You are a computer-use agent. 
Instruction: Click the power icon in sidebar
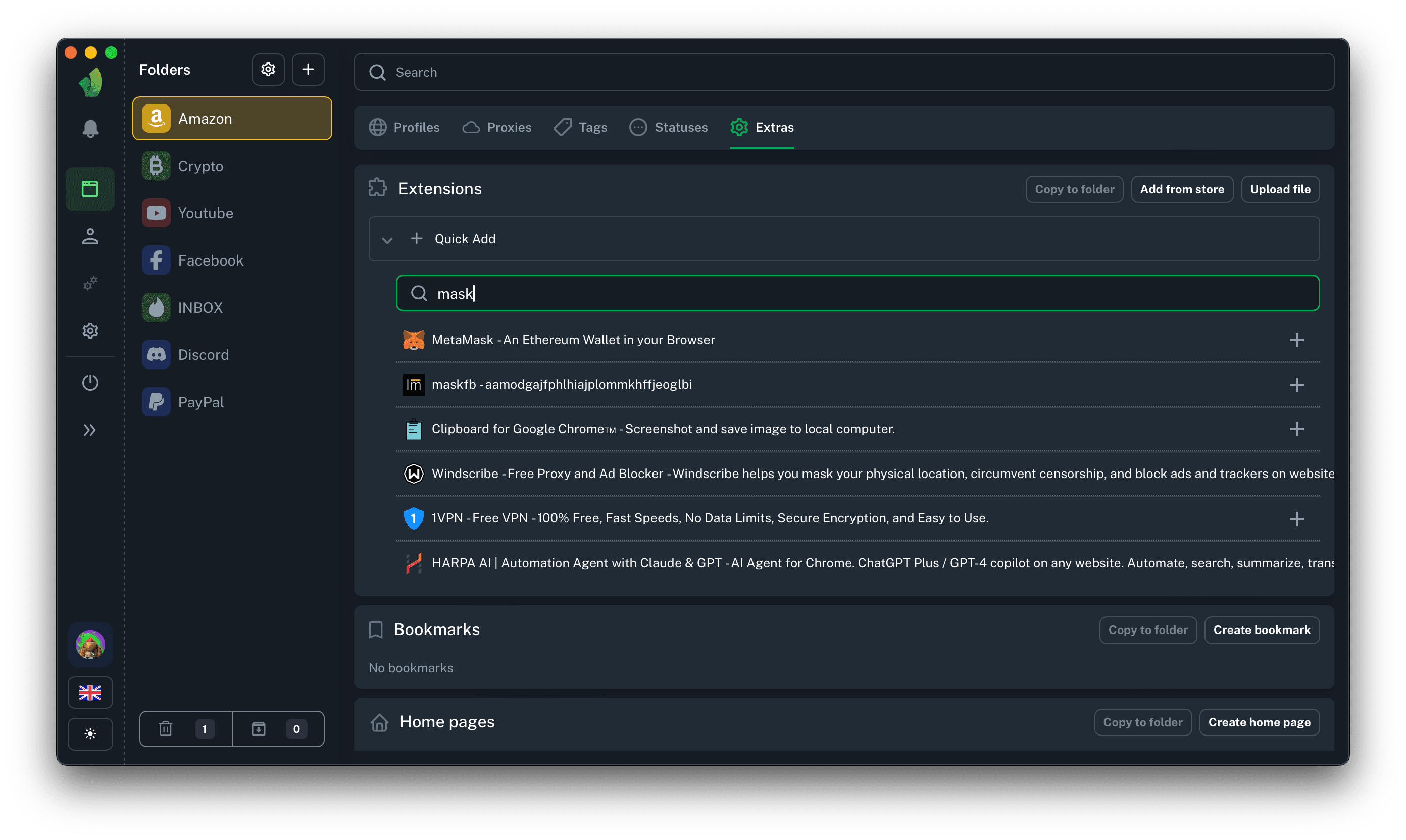90,383
